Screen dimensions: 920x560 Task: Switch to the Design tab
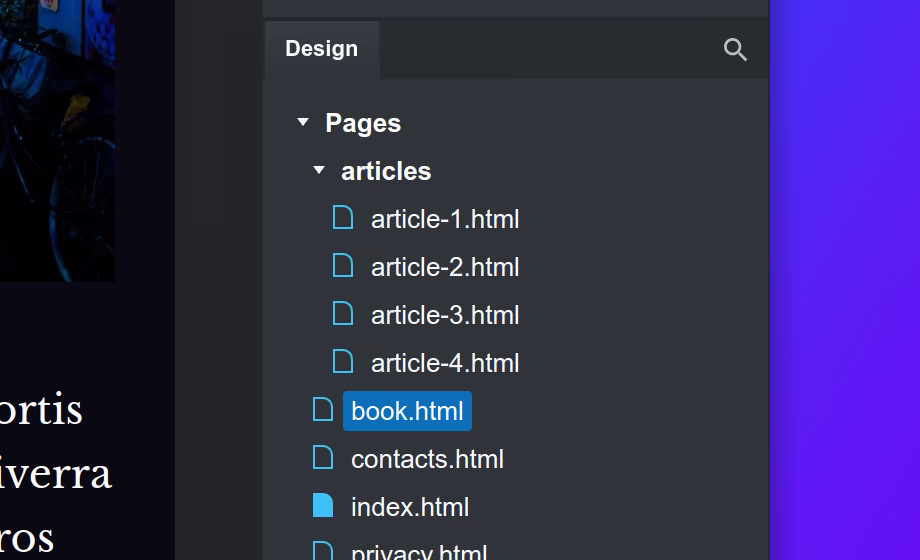pos(321,49)
